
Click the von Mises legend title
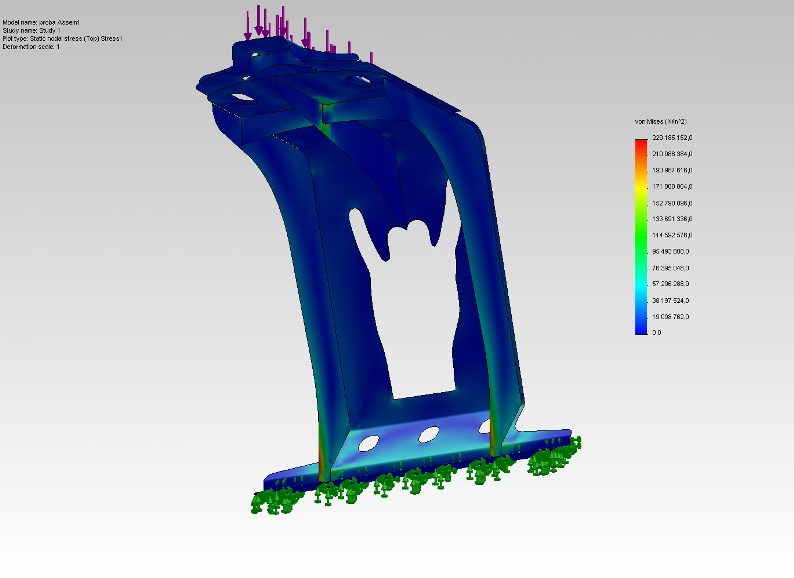click(x=656, y=121)
